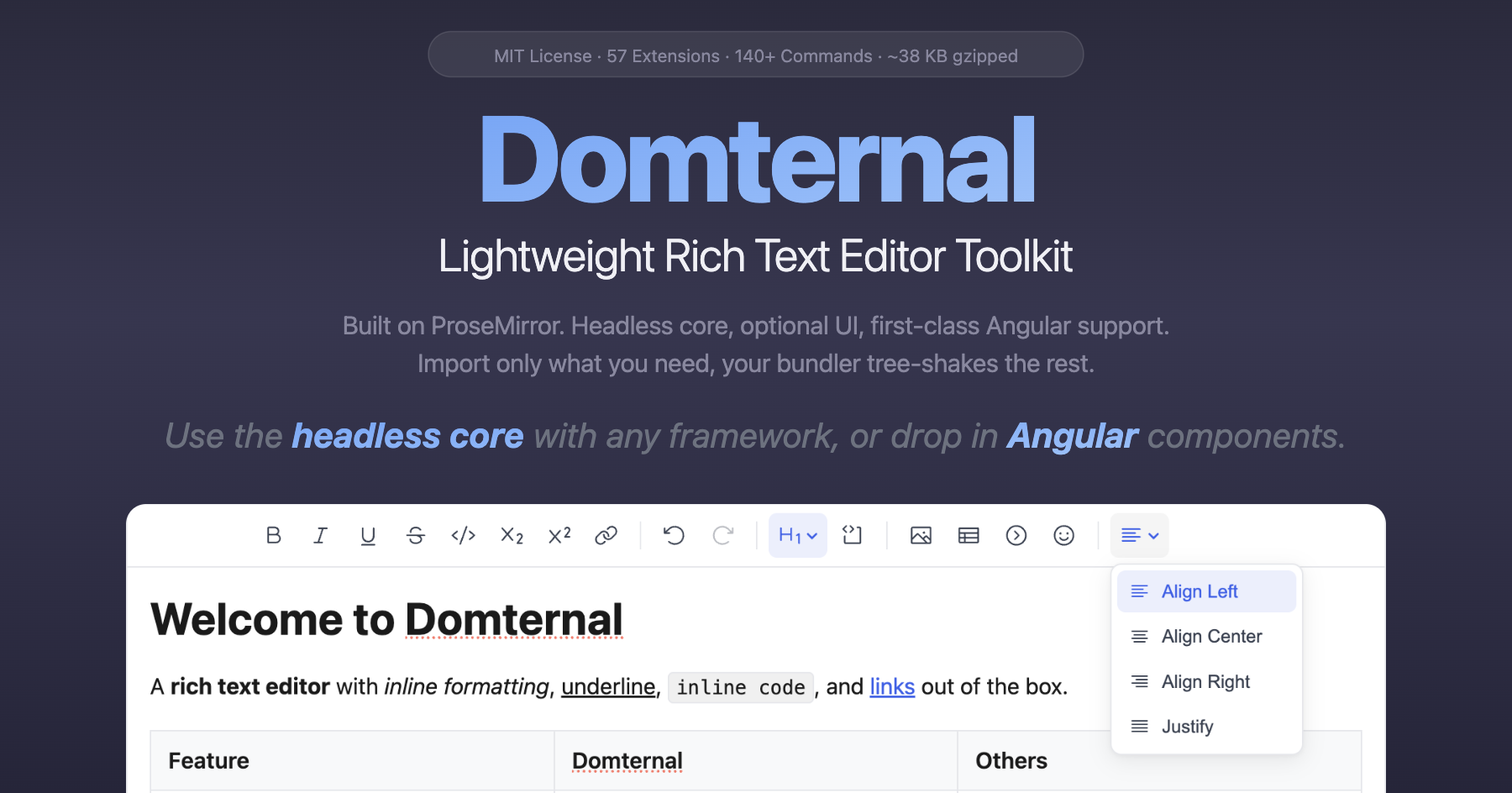Select Align Center from the alignment menu
Viewport: 1512px width, 793px height.
point(1205,636)
